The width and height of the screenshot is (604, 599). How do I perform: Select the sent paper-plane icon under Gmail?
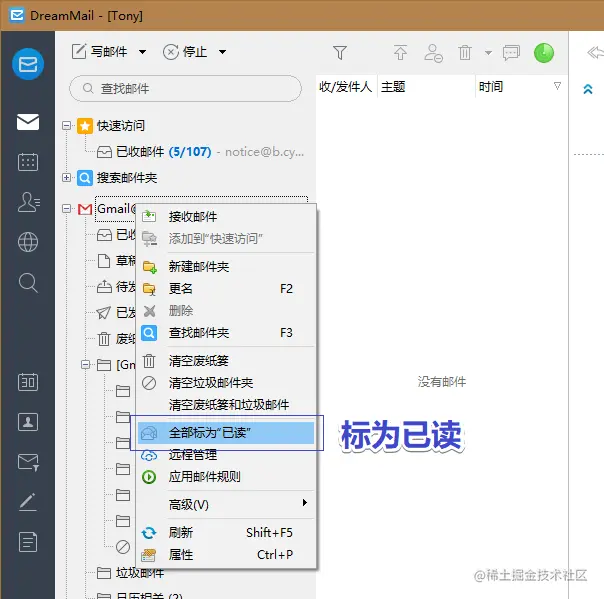coord(104,312)
